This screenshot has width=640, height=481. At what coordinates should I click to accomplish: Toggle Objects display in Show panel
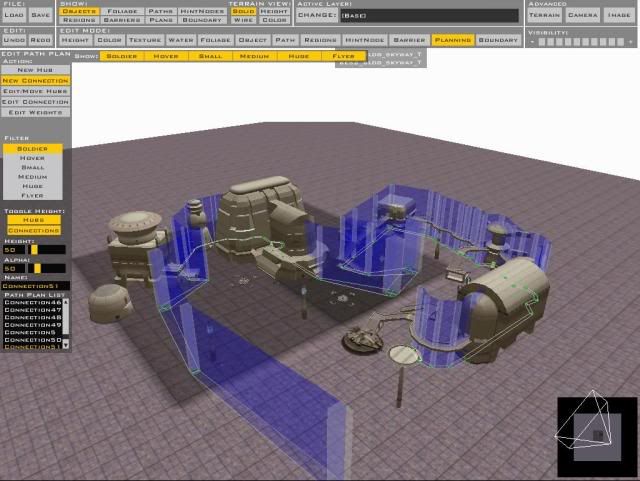tap(79, 11)
